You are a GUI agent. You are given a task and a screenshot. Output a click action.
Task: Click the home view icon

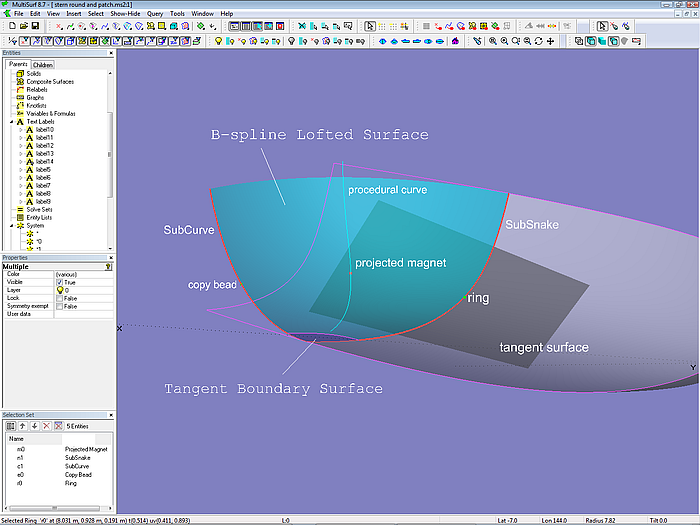pos(455,41)
